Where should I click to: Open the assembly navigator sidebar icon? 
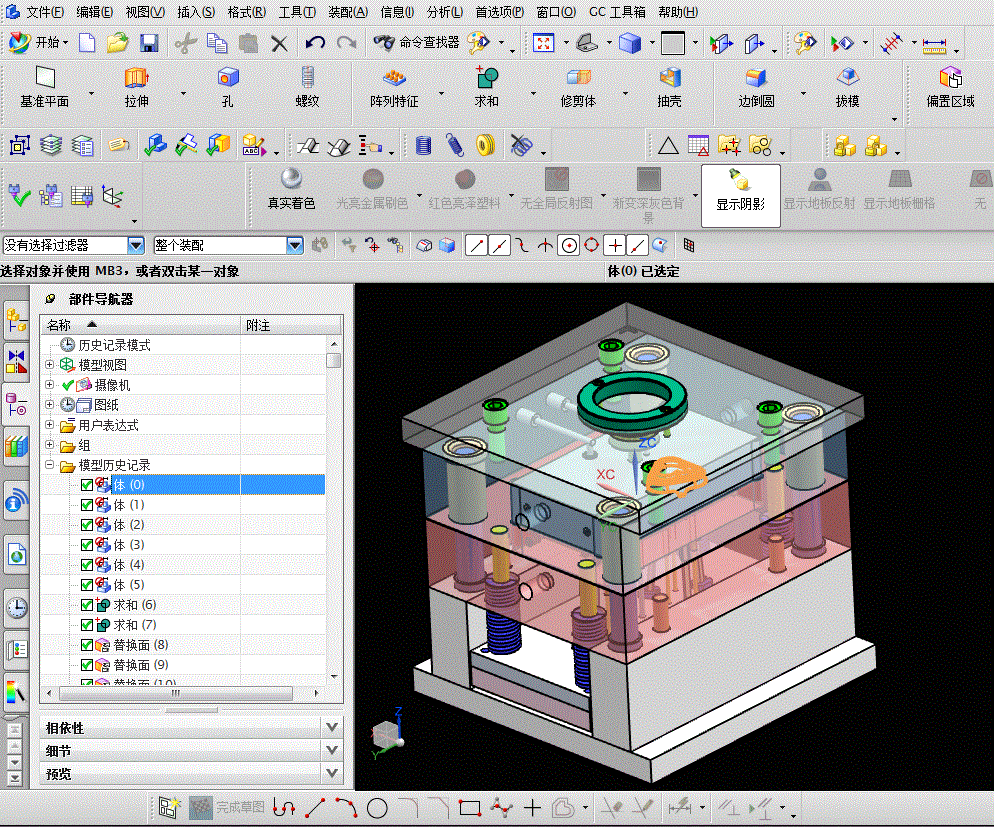[x=16, y=320]
